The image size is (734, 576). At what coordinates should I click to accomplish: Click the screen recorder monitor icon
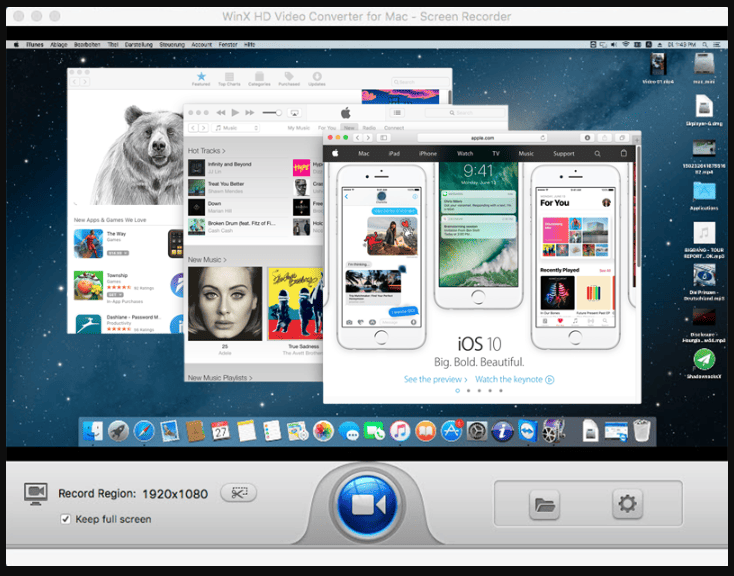point(36,494)
